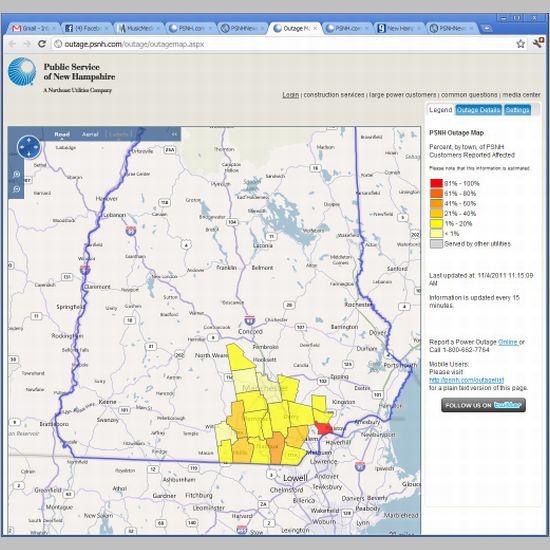Open the psnh.com/outagelist link
This screenshot has height=550, width=550.
click(467, 380)
